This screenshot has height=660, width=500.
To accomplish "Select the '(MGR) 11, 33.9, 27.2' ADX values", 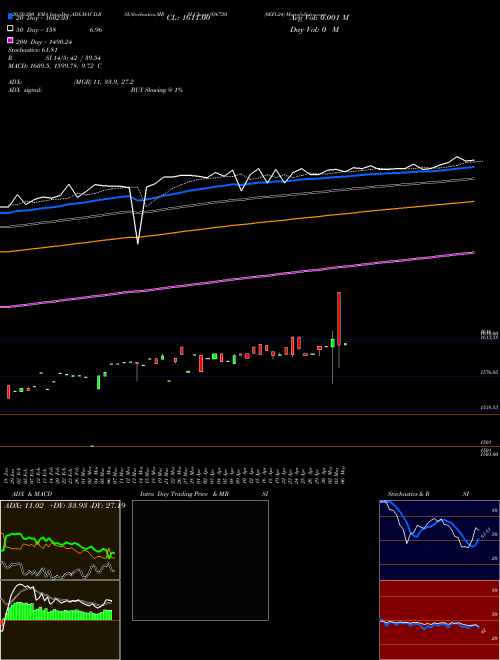I will click(x=104, y=82).
